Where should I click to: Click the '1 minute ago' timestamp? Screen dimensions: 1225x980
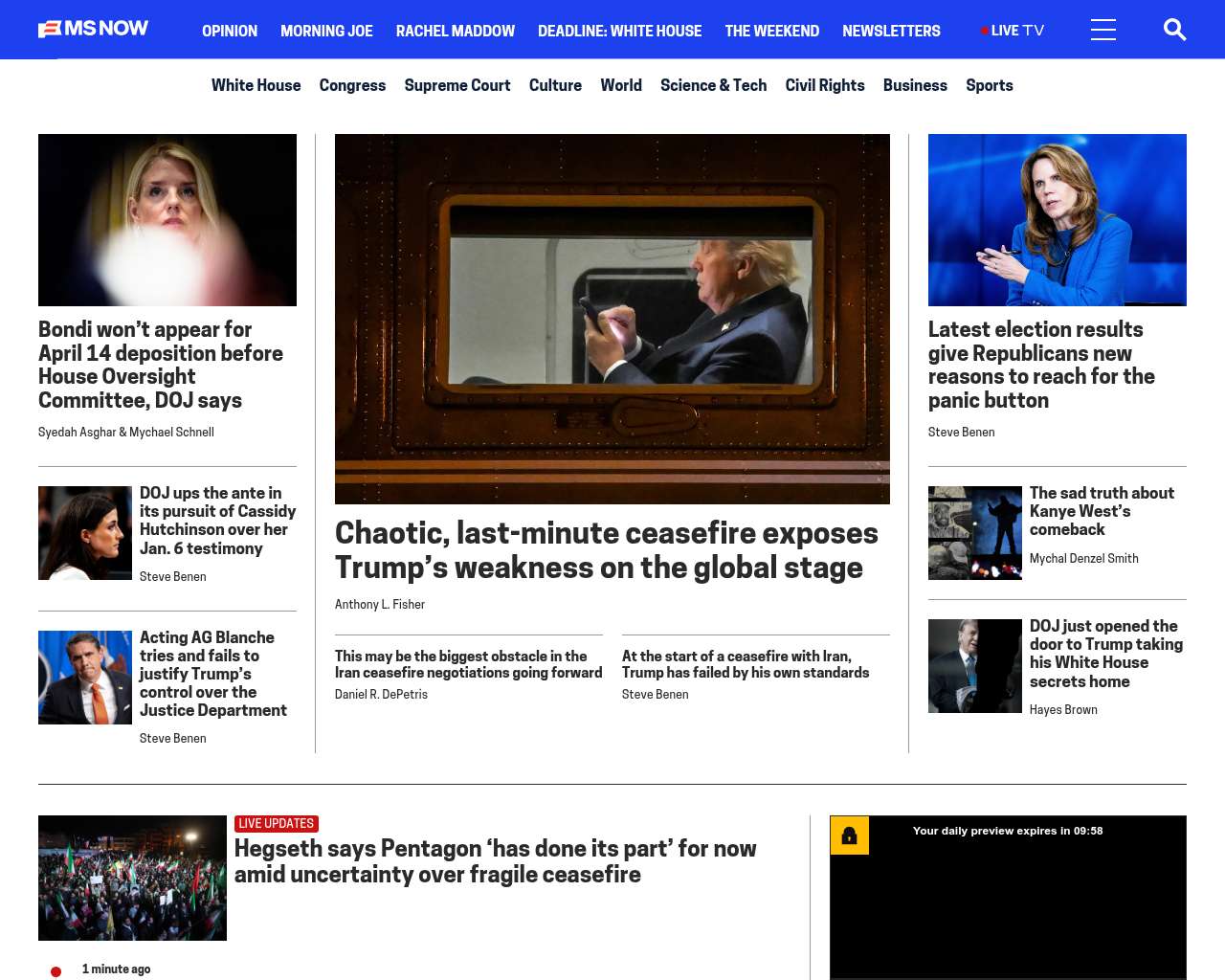coord(116,969)
